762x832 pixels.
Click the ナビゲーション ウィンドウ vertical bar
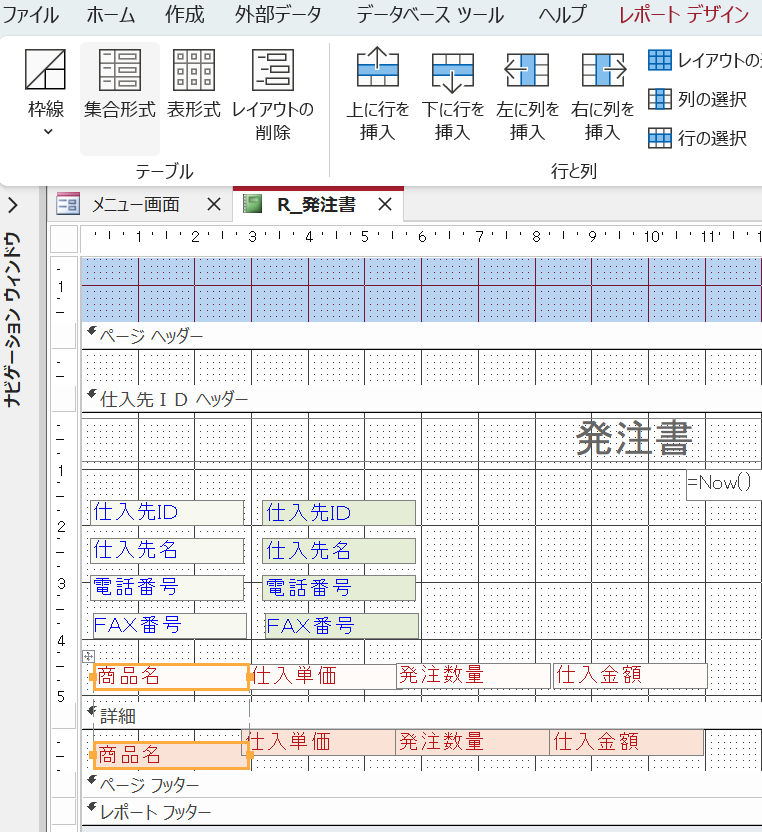[x=12, y=320]
